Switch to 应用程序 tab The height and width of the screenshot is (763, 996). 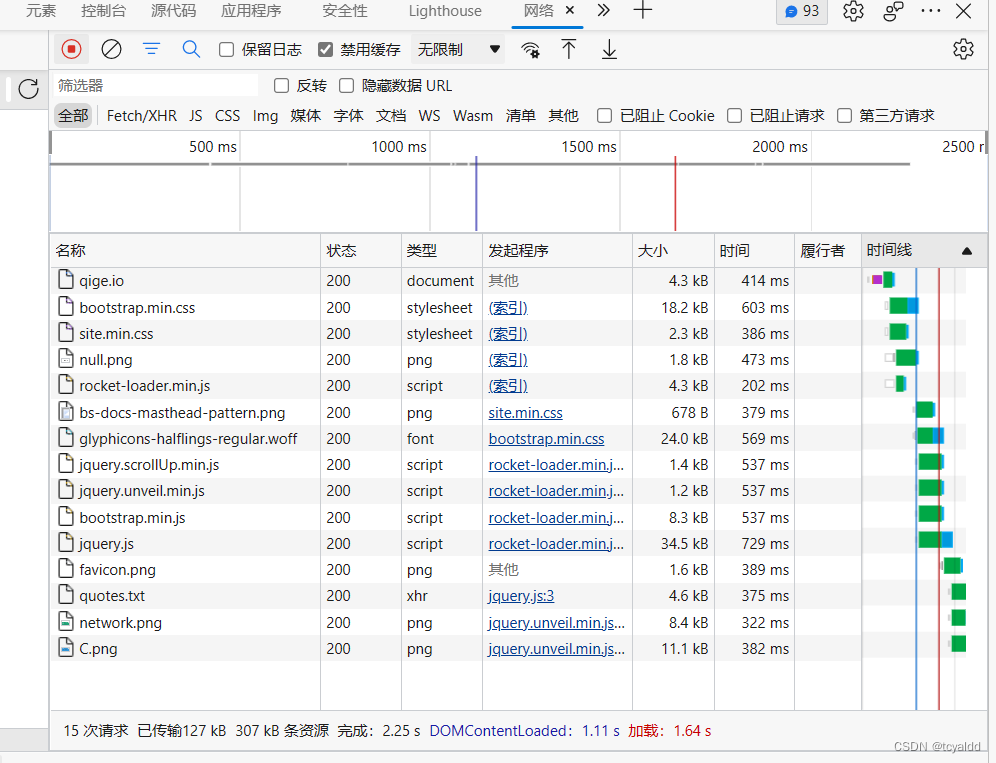coord(252,11)
